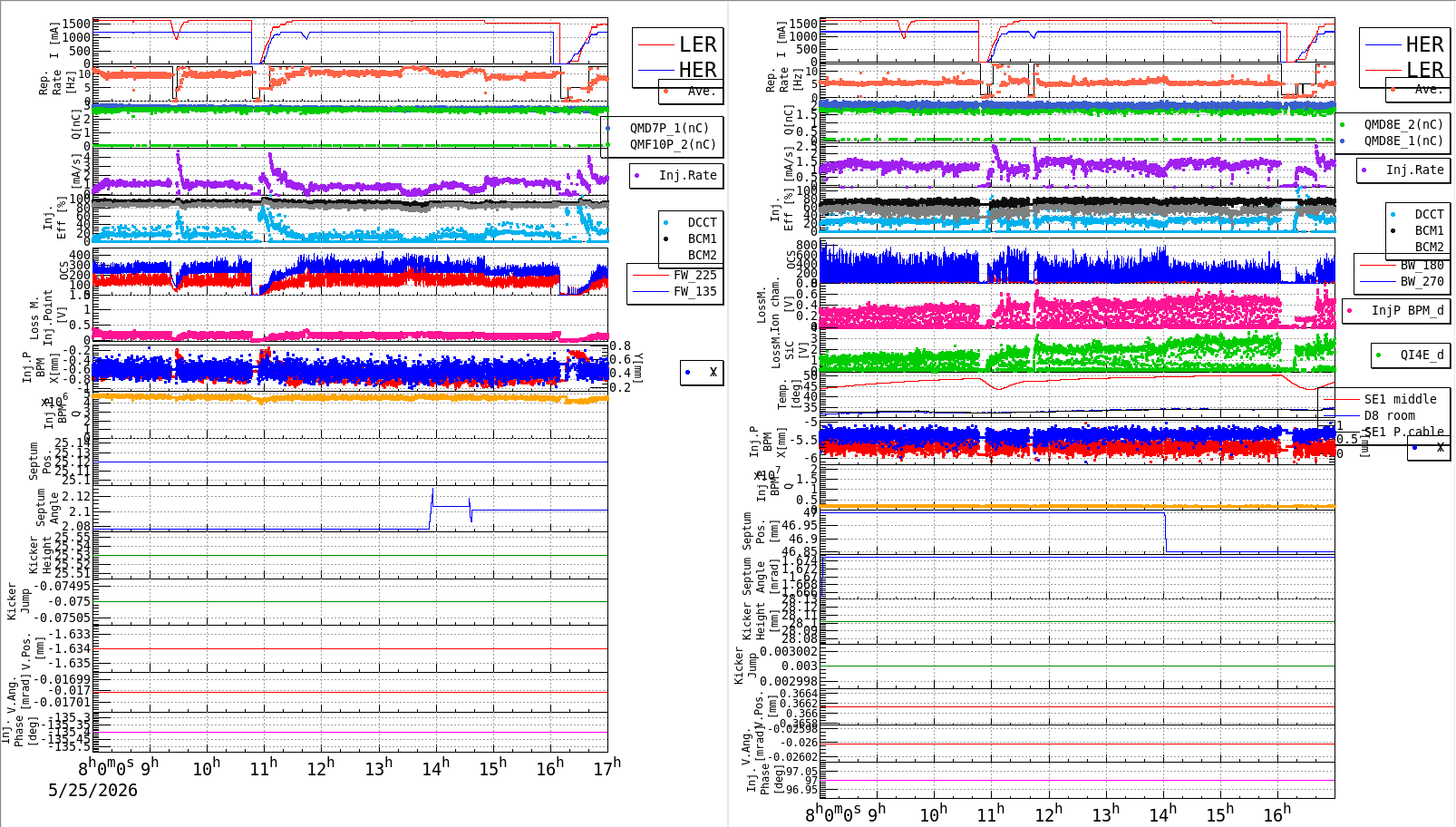Viewport: 1456px width, 827px height.
Task: Click the 46.95 Septum Pos. tick value
Action: click(x=800, y=525)
